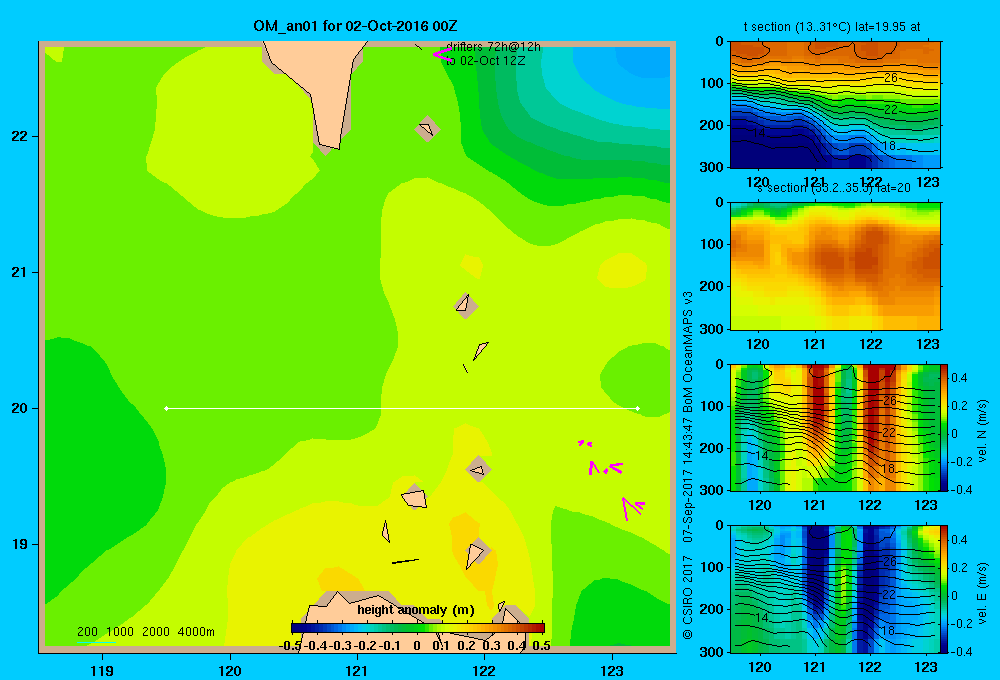The image size is (1000, 680).
Task: Click the east endpoint of white transect line
Action: pos(638,408)
